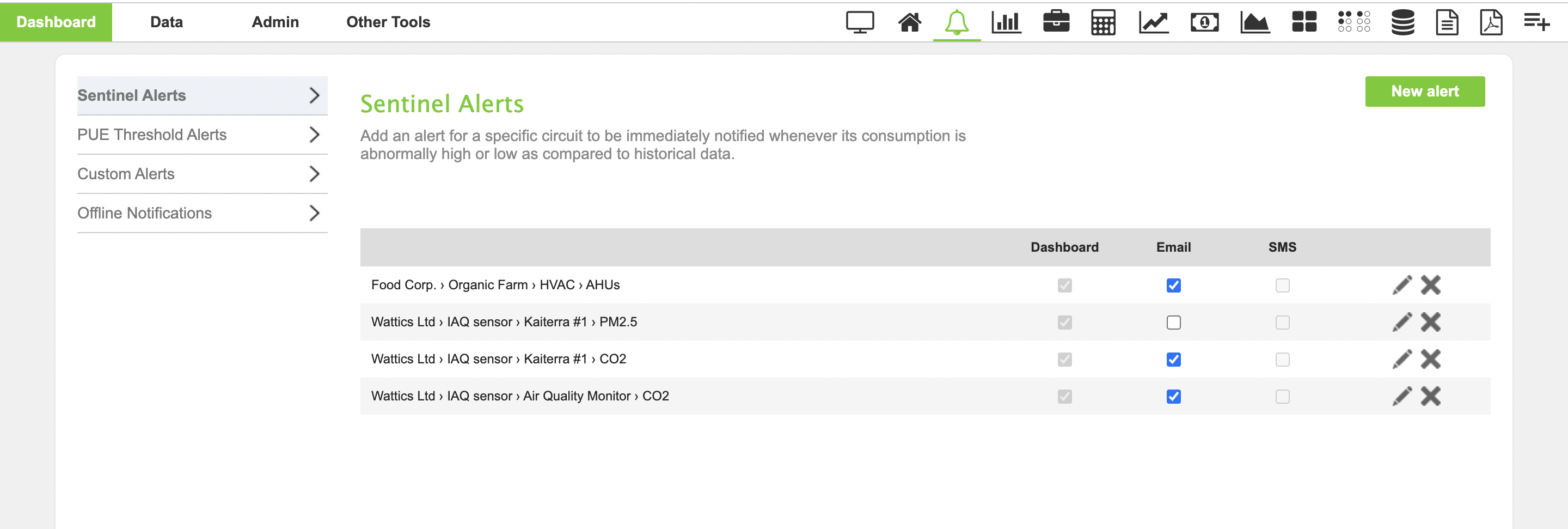Click the home icon in toolbar

pos(909,22)
